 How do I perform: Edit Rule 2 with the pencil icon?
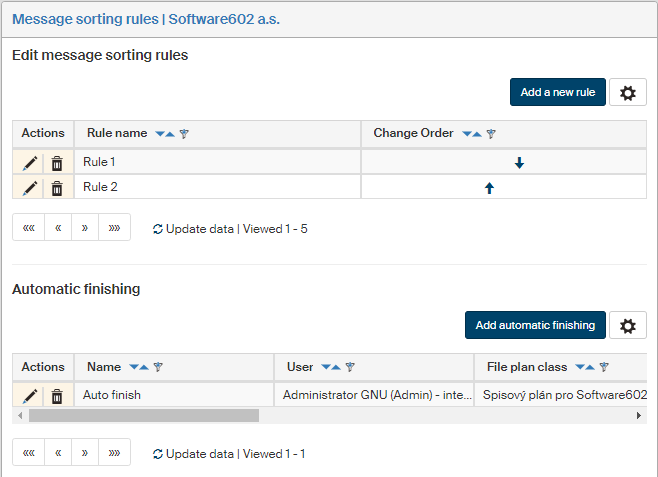(x=30, y=188)
